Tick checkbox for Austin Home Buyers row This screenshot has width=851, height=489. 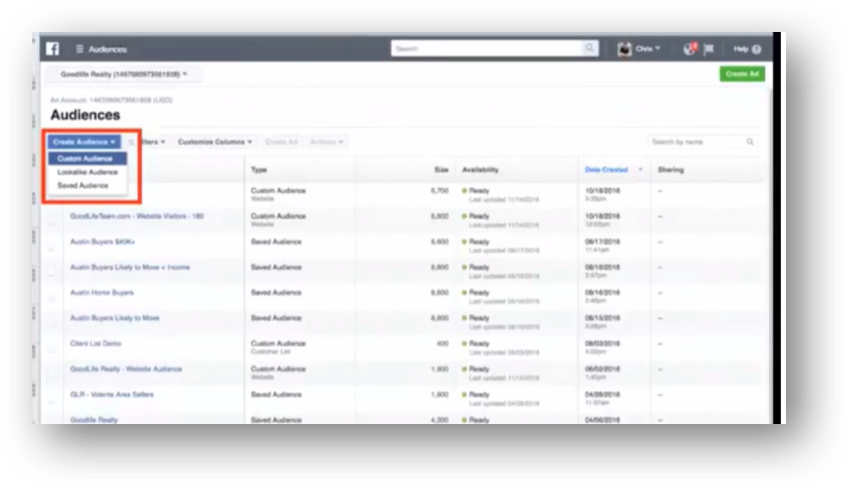[x=52, y=297]
